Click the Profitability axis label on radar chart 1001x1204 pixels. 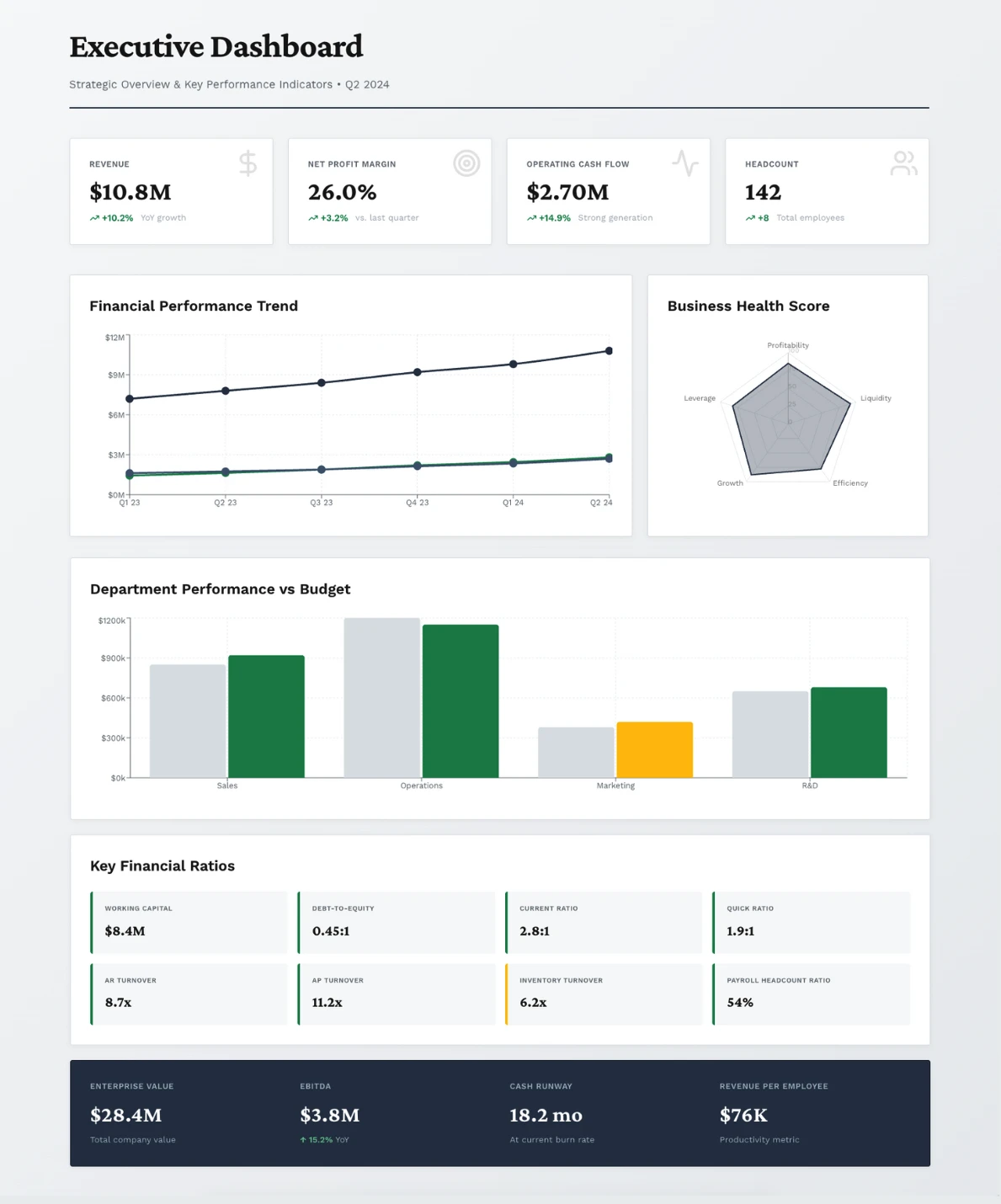787,345
